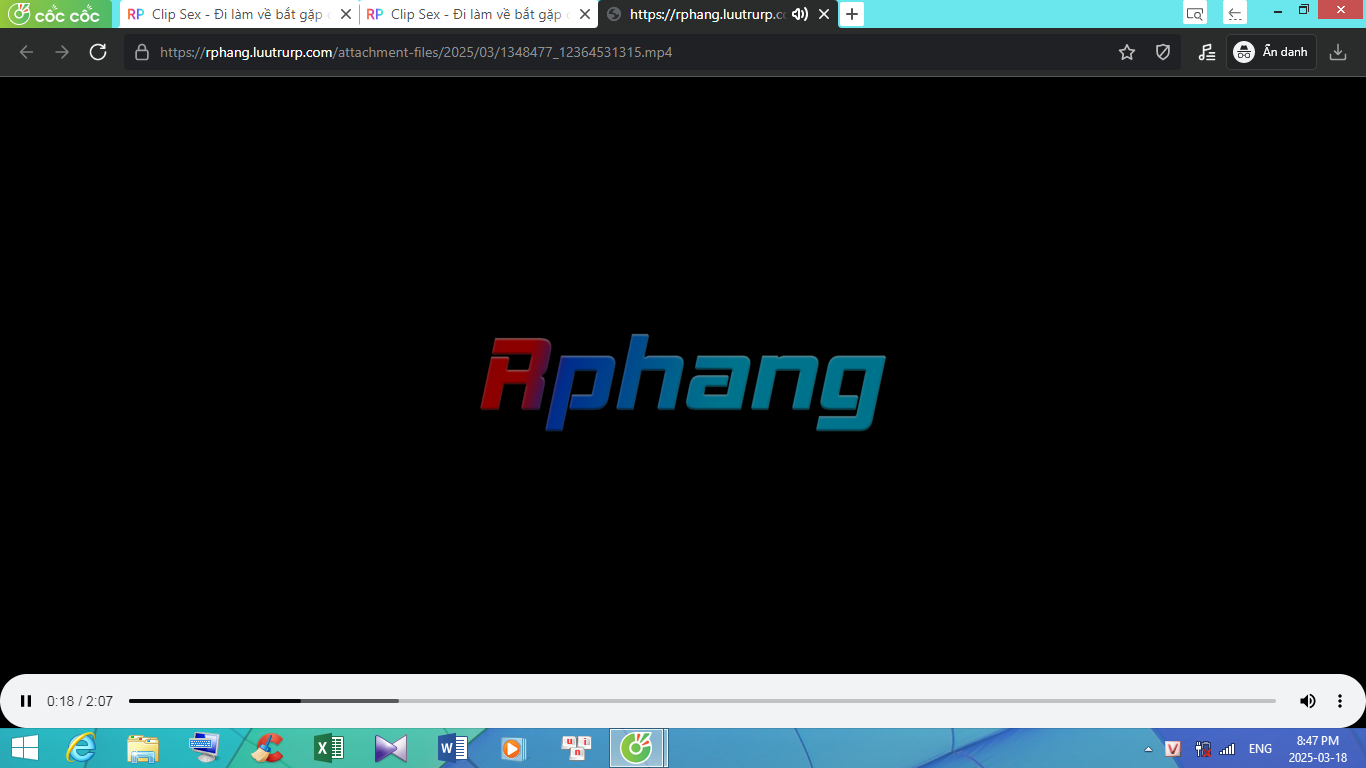The width and height of the screenshot is (1366, 768).
Task: Check signal strength bars in the tray
Action: (x=1227, y=749)
